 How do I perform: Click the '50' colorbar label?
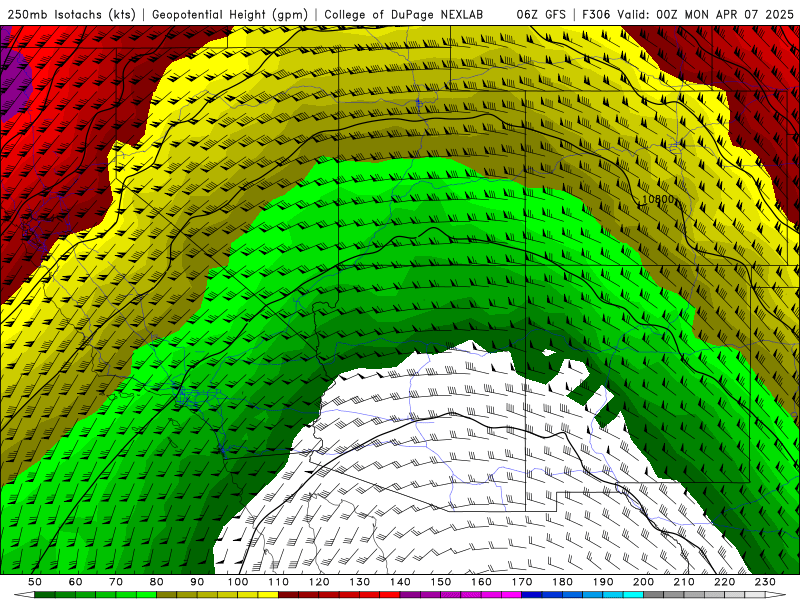coord(35,582)
